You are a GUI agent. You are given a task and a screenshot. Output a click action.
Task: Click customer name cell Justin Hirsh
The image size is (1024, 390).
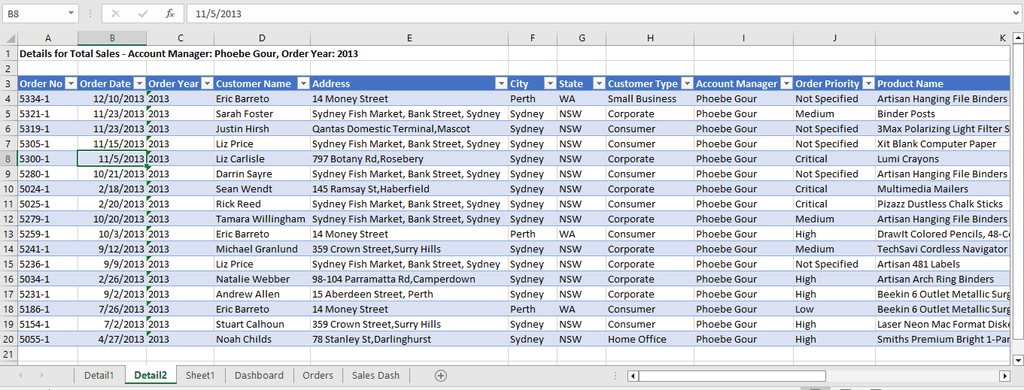coord(262,129)
